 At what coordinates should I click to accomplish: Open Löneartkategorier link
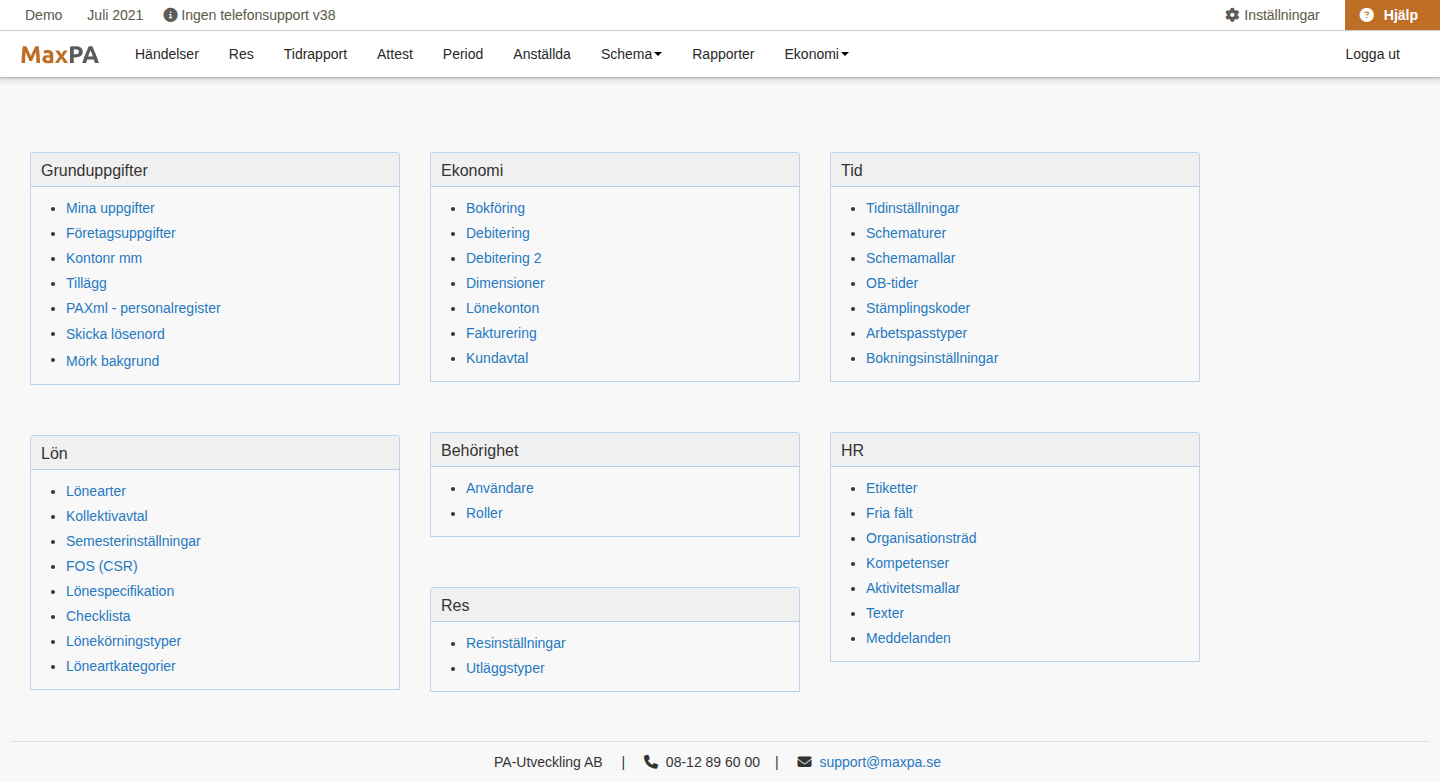121,666
